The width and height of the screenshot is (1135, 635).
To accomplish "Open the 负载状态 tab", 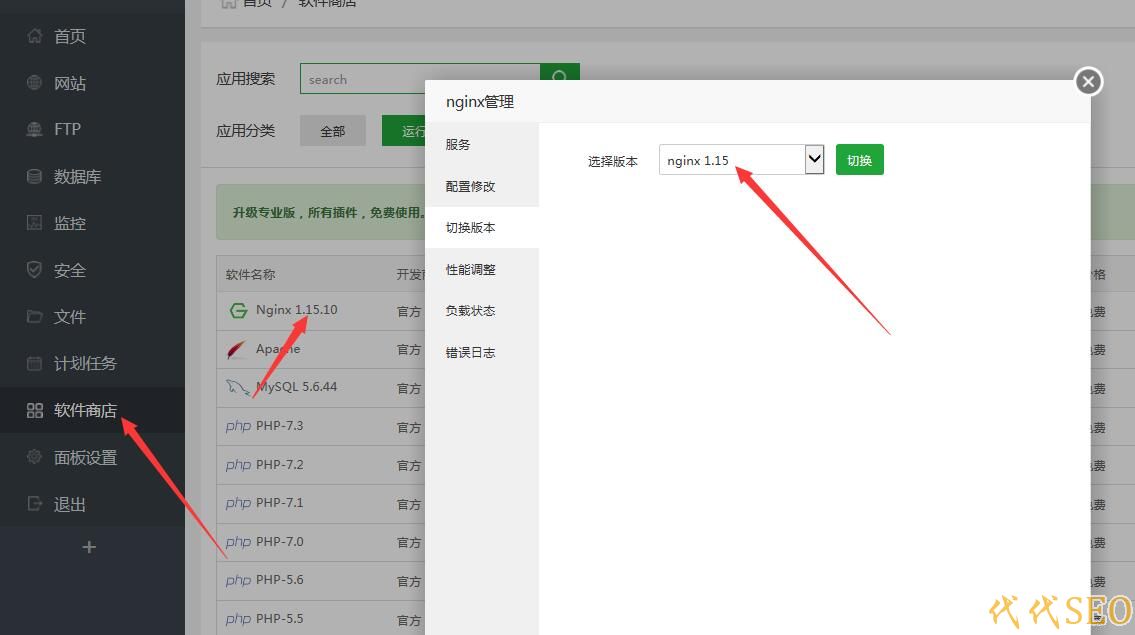I will [x=470, y=311].
